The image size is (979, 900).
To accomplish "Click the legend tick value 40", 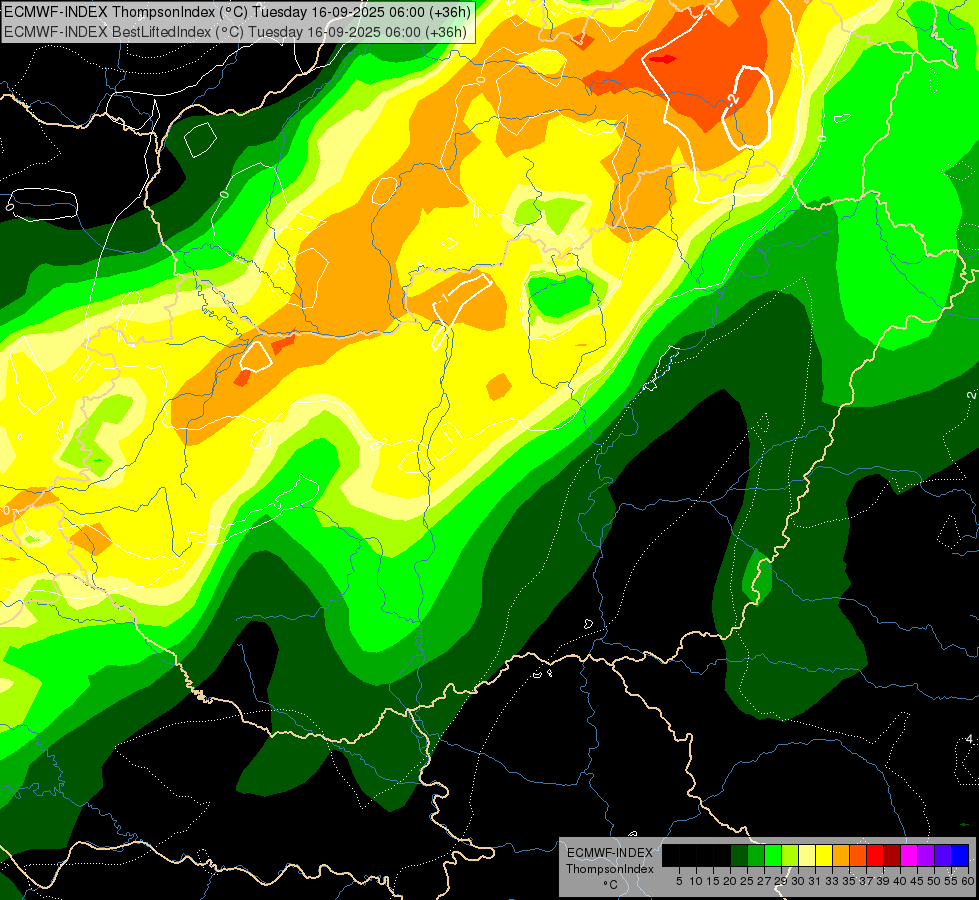I will click(x=900, y=881).
